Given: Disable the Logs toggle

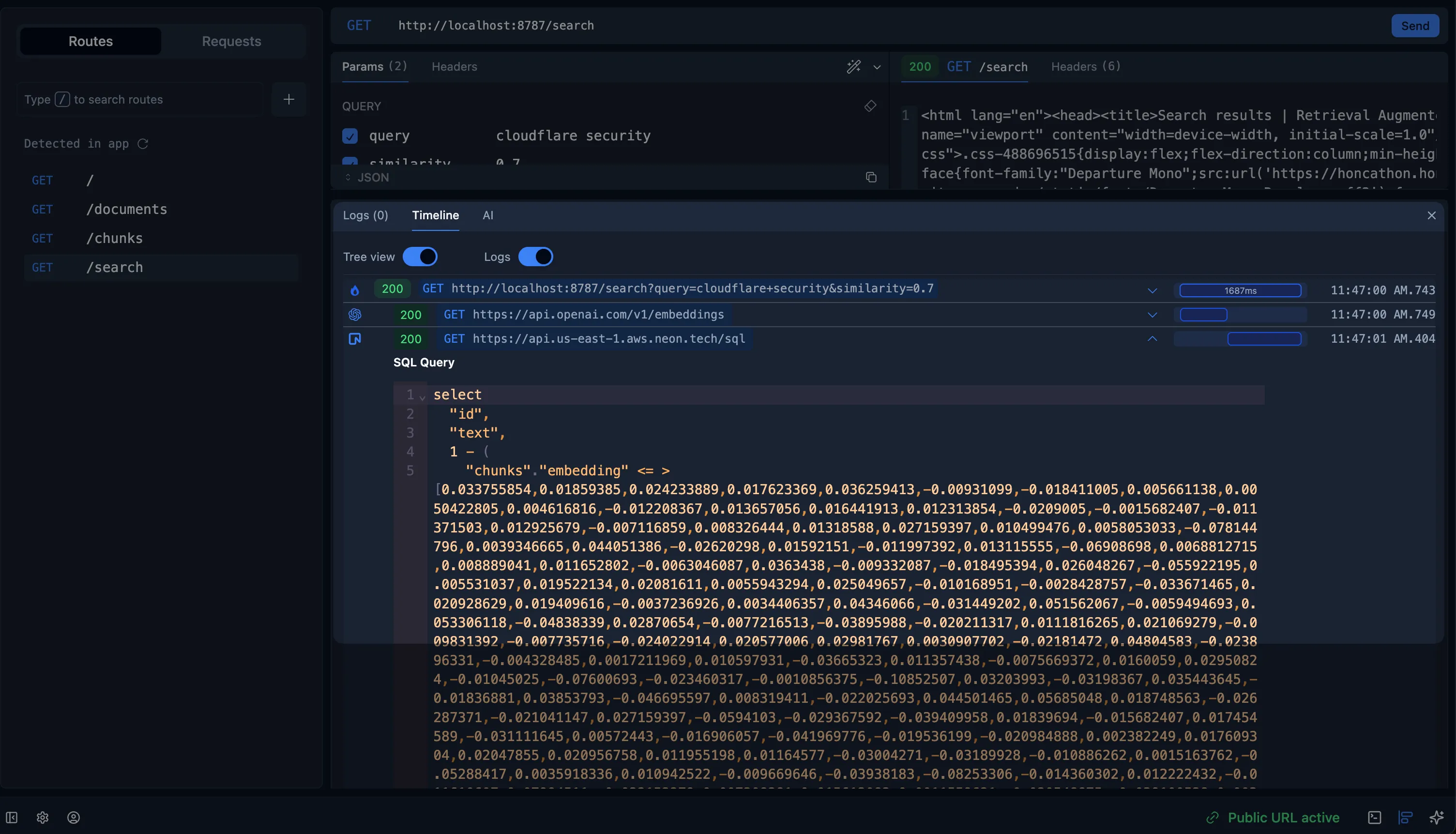Looking at the screenshot, I should click(x=536, y=257).
